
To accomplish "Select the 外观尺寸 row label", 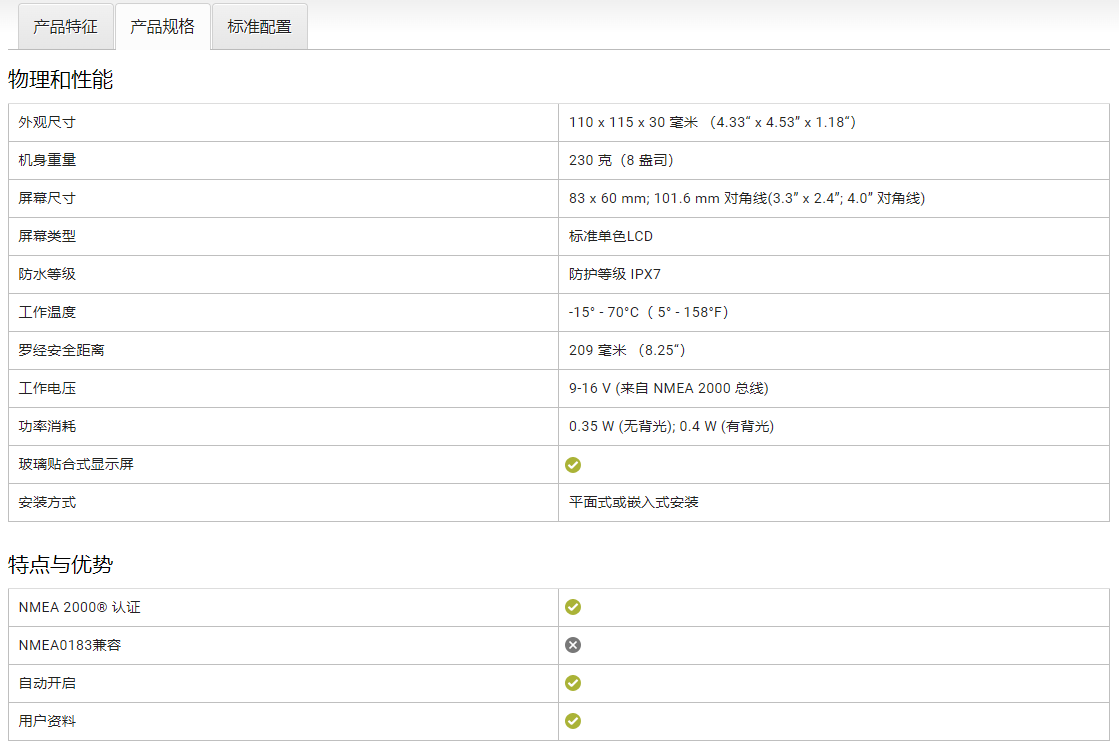I will [47, 122].
